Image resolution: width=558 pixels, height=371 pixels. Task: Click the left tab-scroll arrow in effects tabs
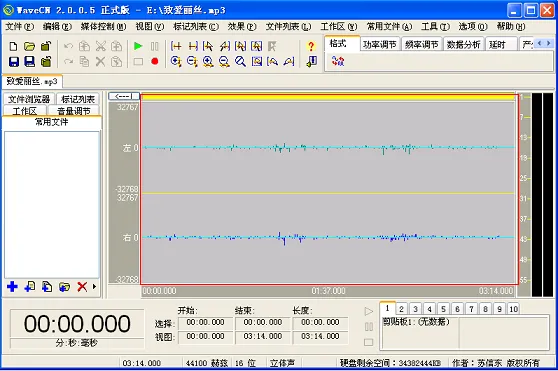pos(539,43)
